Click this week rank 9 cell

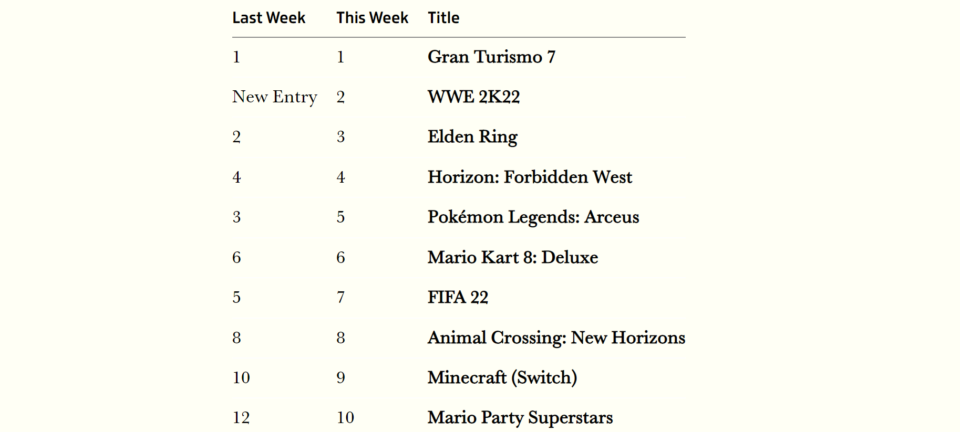pyautogui.click(x=341, y=378)
